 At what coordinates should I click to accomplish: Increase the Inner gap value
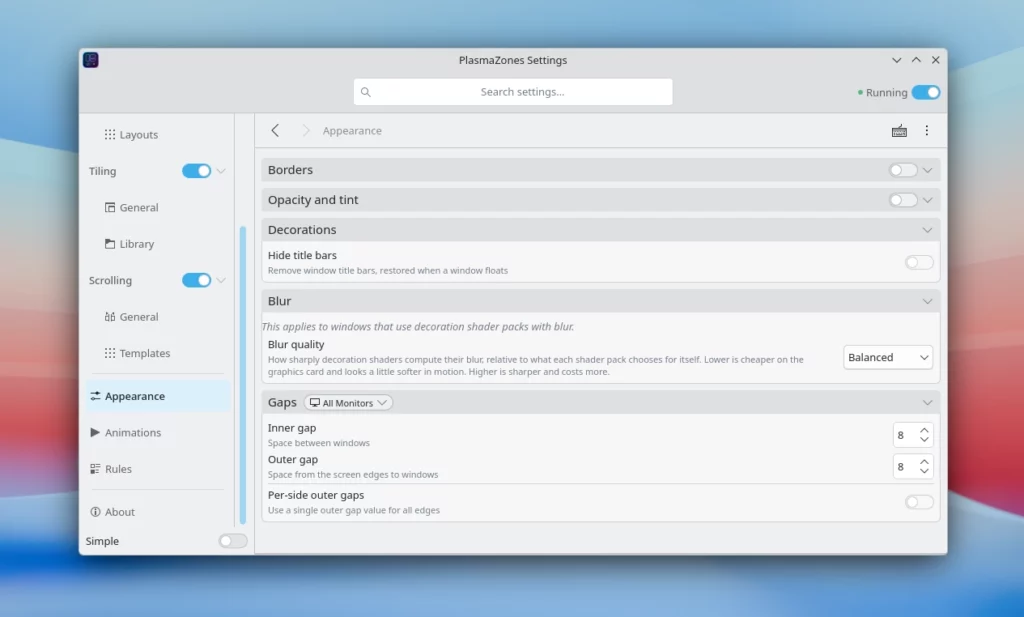pyautogui.click(x=924, y=430)
